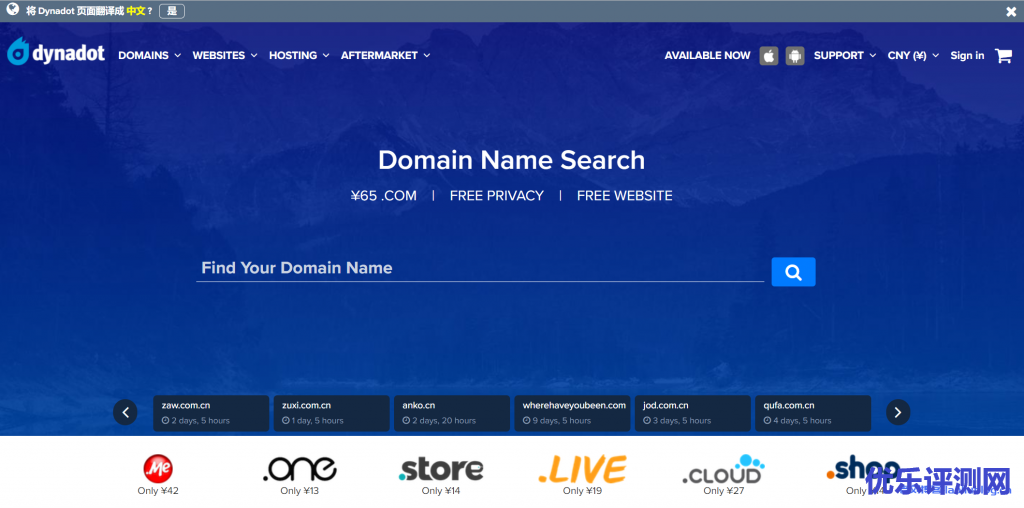Select the .ME domain logo
This screenshot has height=508, width=1024.
[158, 468]
